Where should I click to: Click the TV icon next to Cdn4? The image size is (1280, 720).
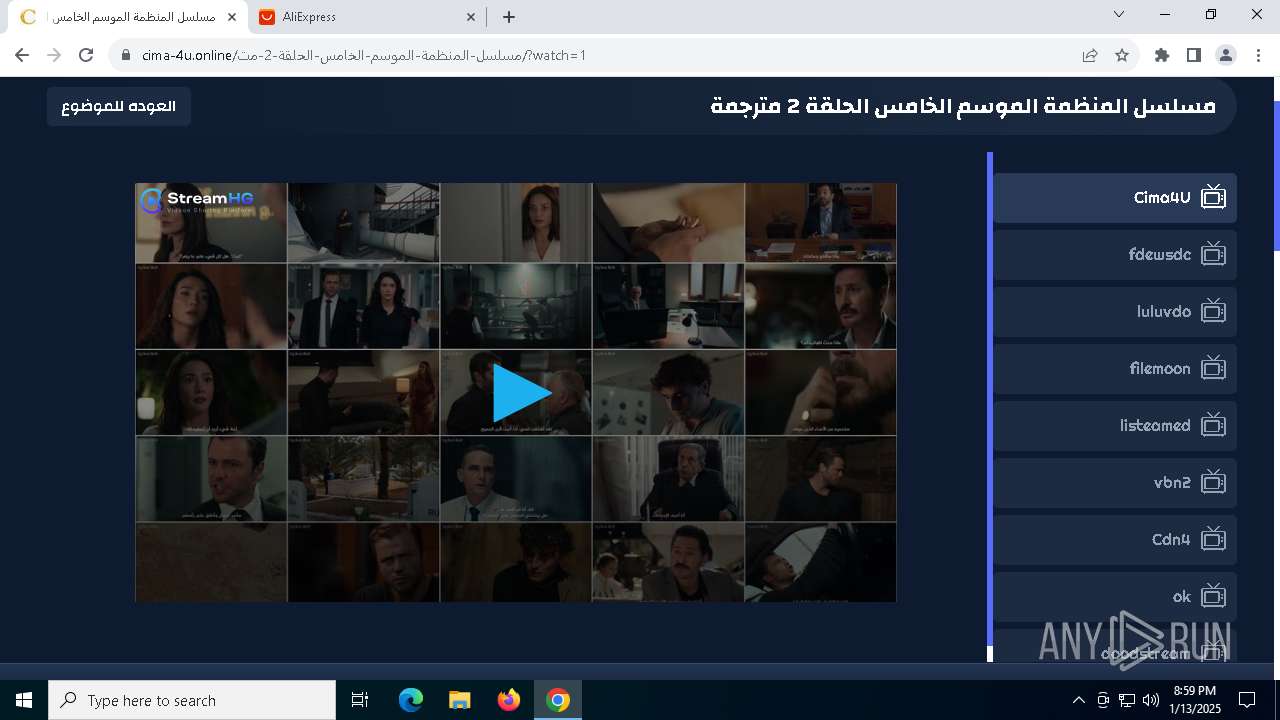click(1213, 539)
